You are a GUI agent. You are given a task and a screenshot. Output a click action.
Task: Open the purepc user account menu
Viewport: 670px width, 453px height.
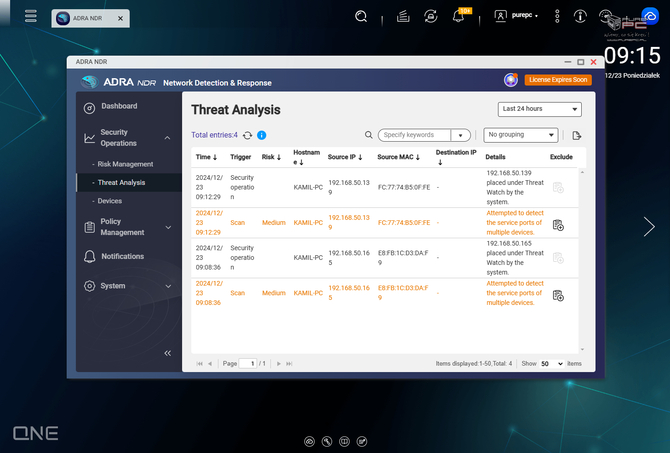tap(516, 16)
